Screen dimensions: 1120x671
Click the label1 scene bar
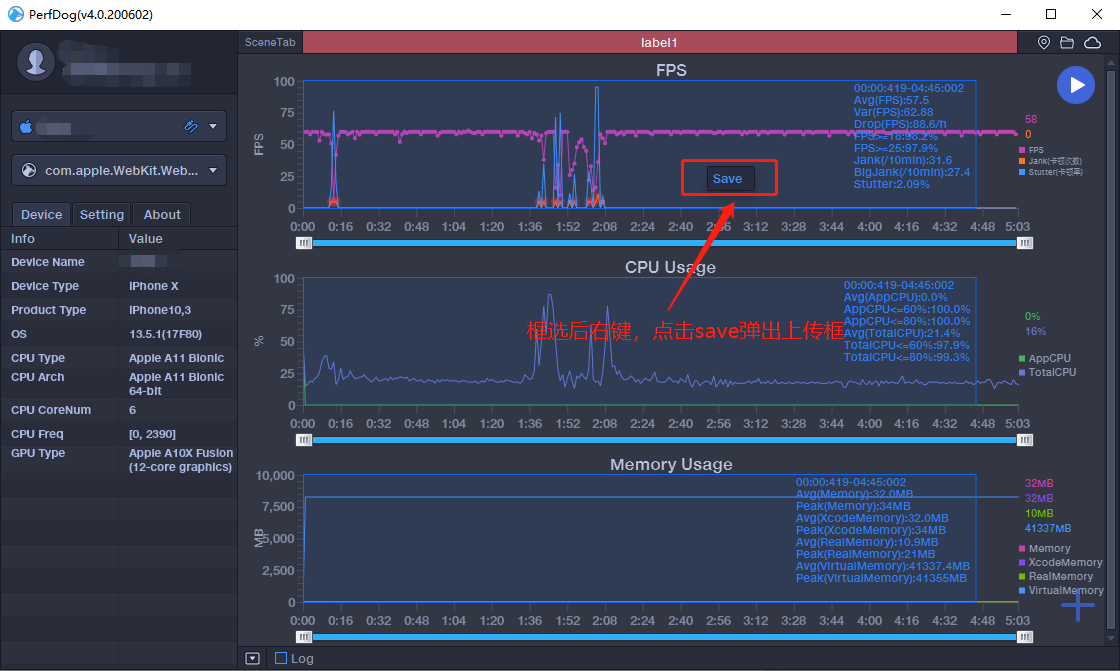click(x=659, y=42)
